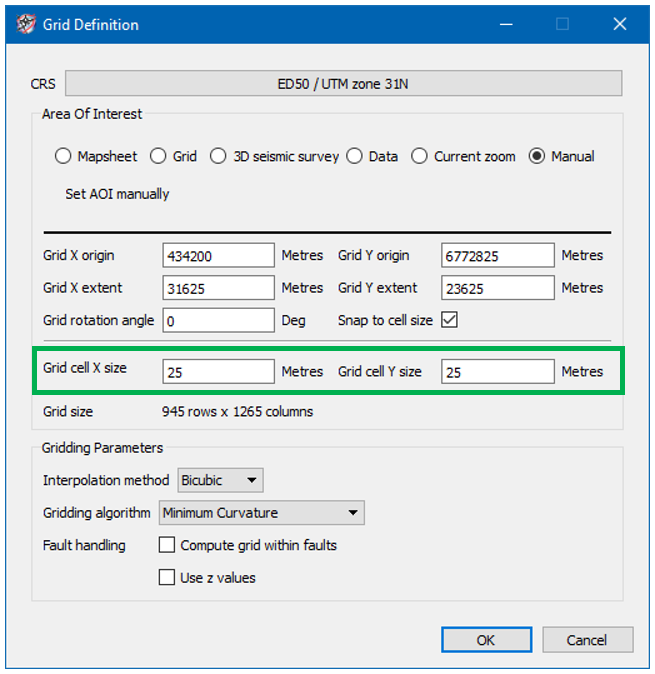Select the Data radio button

click(355, 156)
